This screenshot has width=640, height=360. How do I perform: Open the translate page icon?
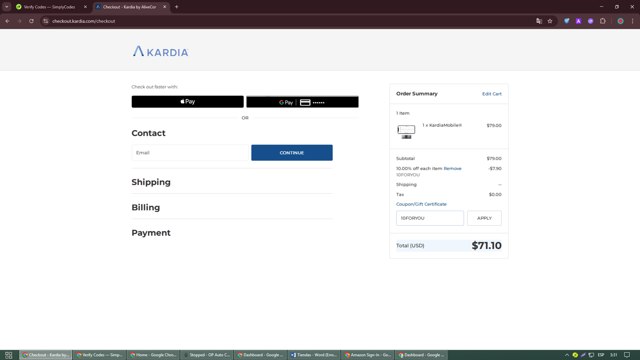click(539, 21)
